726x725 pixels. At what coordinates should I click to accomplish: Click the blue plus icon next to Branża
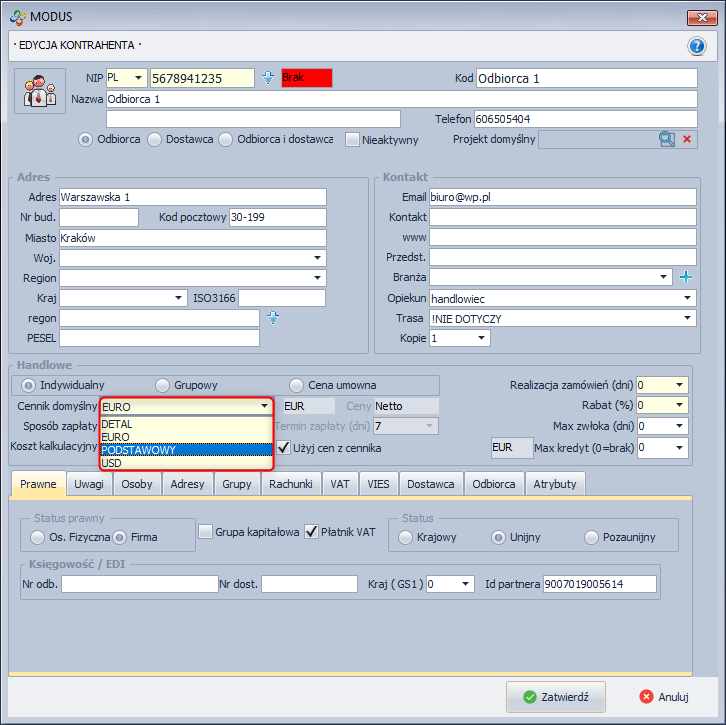coord(686,277)
